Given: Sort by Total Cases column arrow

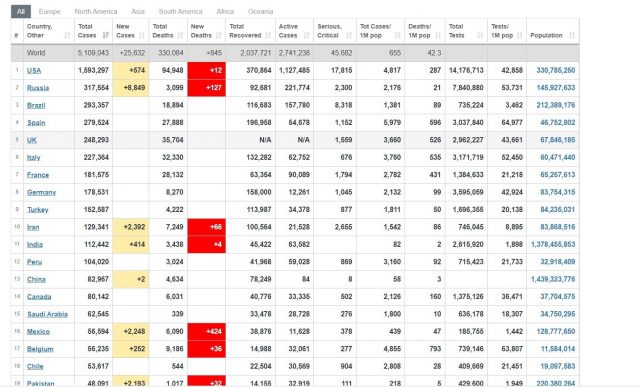Looking at the screenshot, I should pyautogui.click(x=106, y=36).
